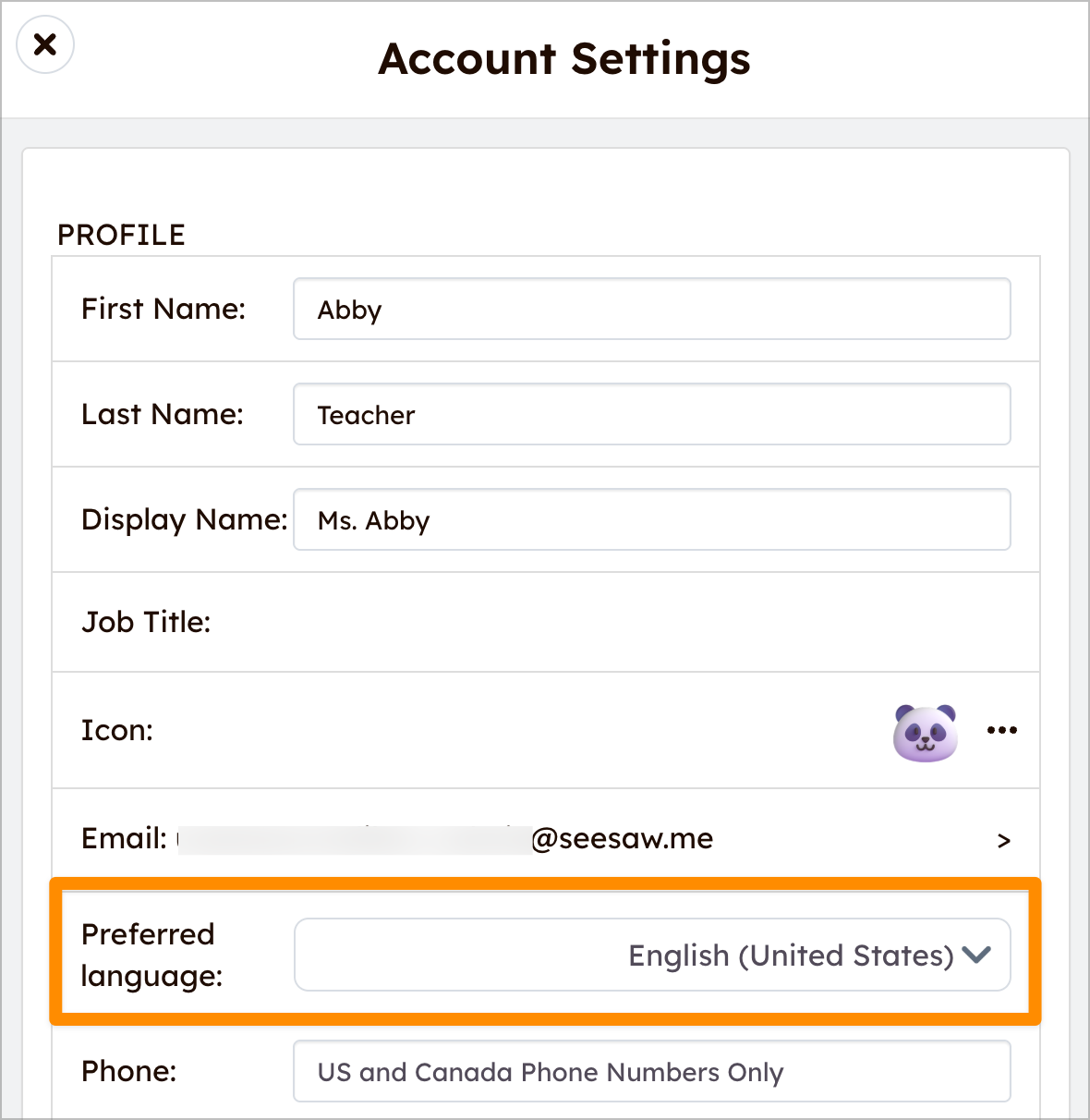The width and height of the screenshot is (1090, 1120).
Task: Select the @seesaw.me email address
Action: (x=622, y=839)
